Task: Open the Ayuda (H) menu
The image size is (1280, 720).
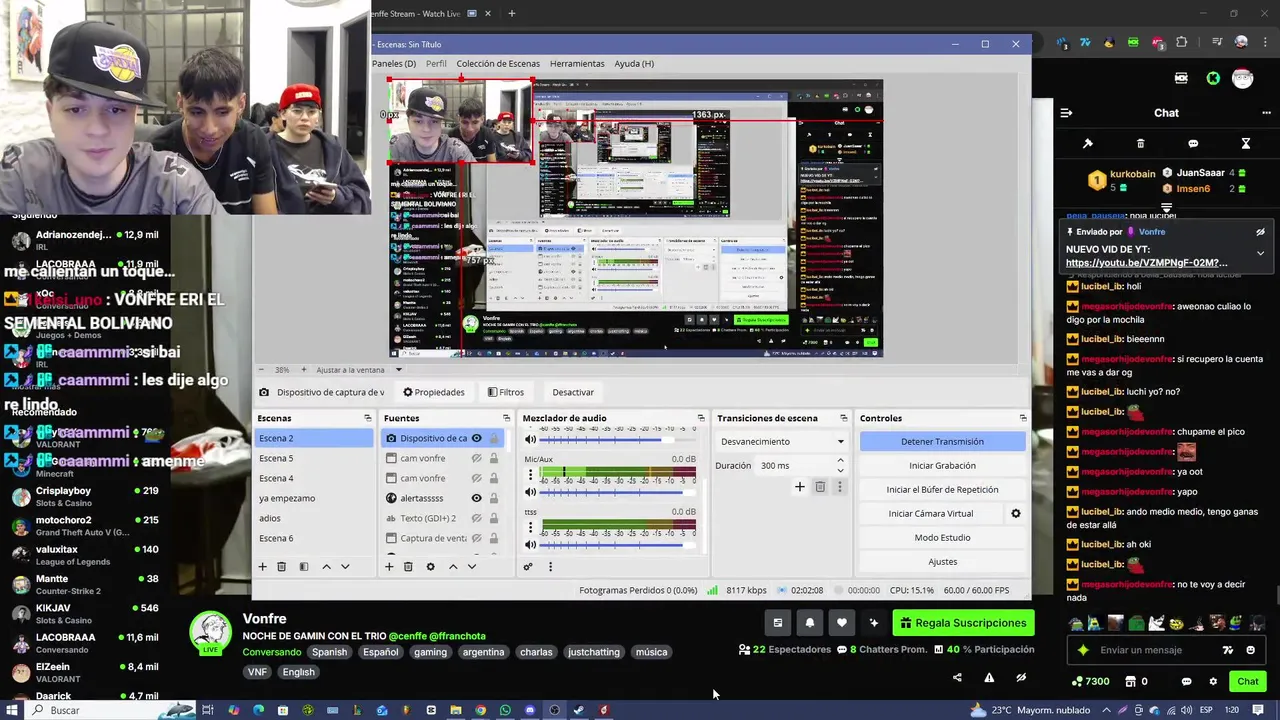Action: (634, 63)
